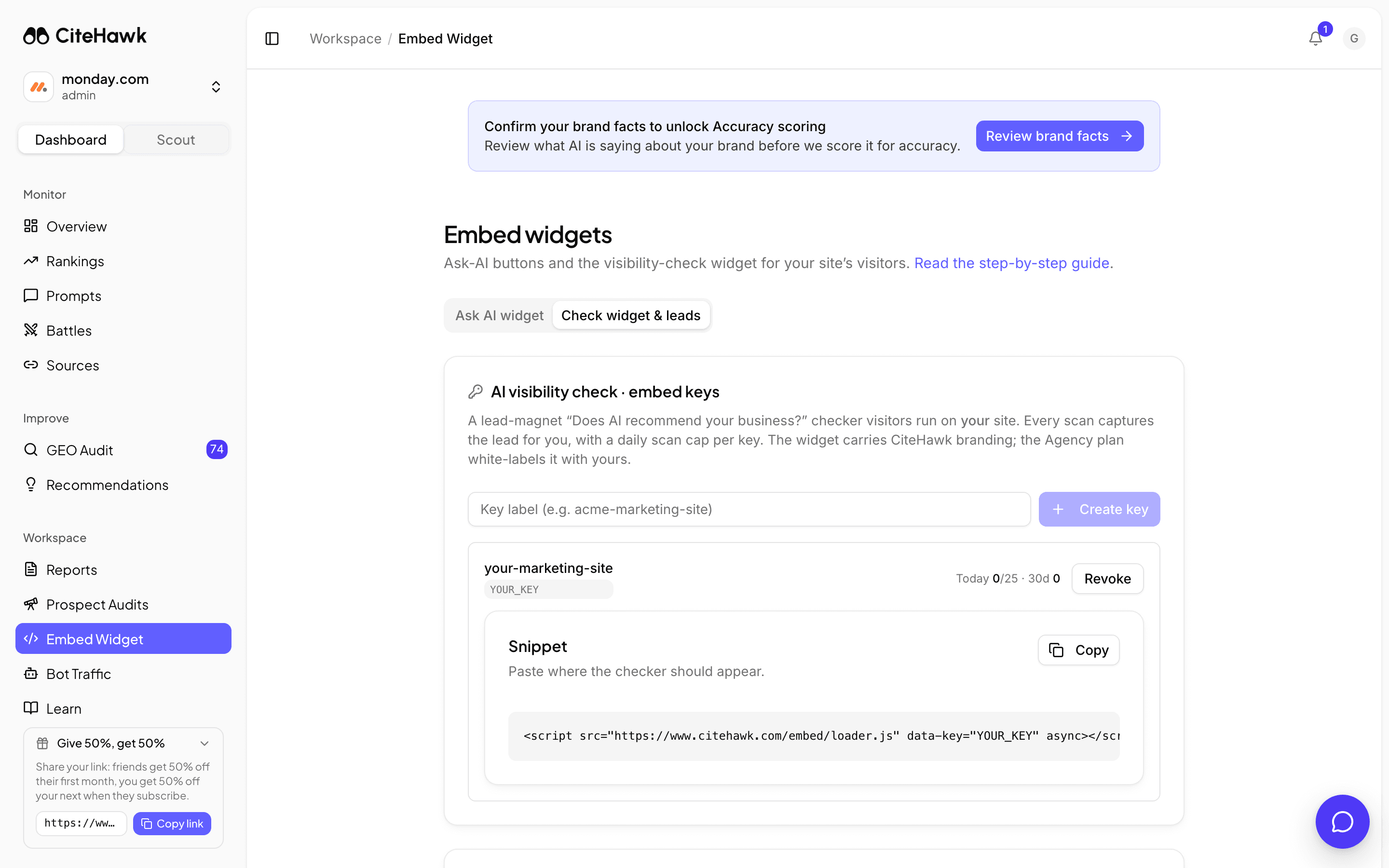Open the Learn section

coord(123,708)
